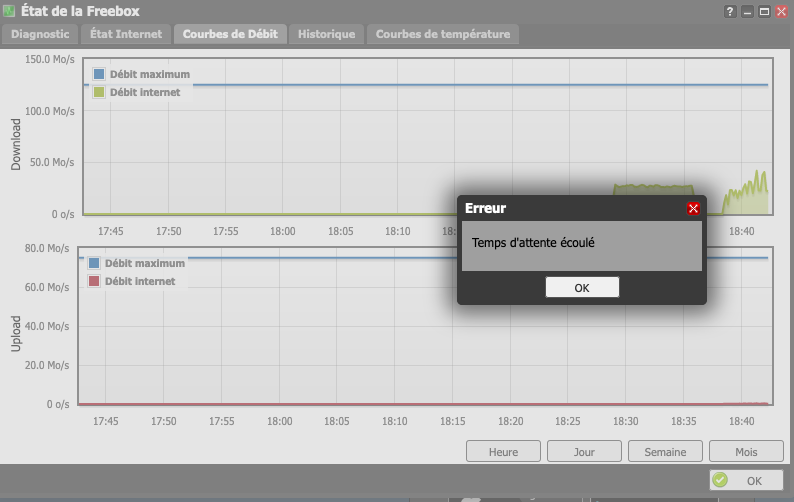Click the Download Débit maximum legend label

150,74
